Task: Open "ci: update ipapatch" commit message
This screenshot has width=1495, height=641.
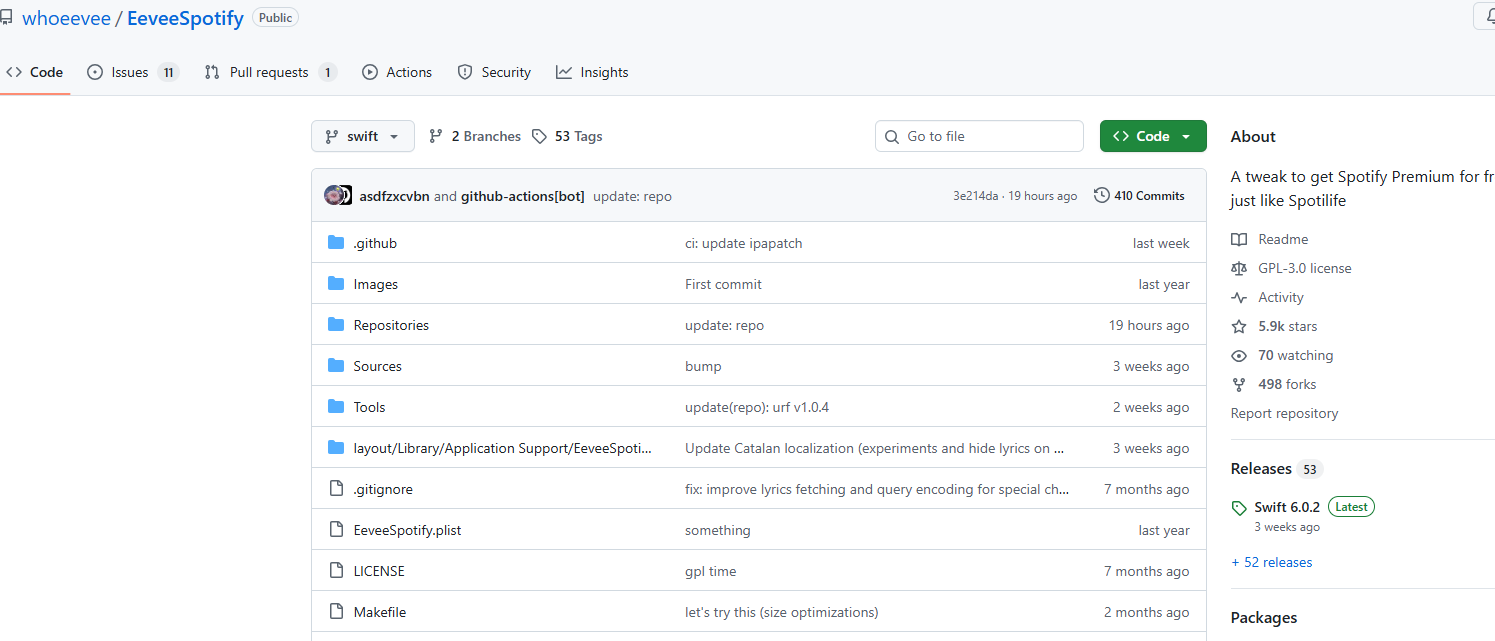Action: (743, 243)
